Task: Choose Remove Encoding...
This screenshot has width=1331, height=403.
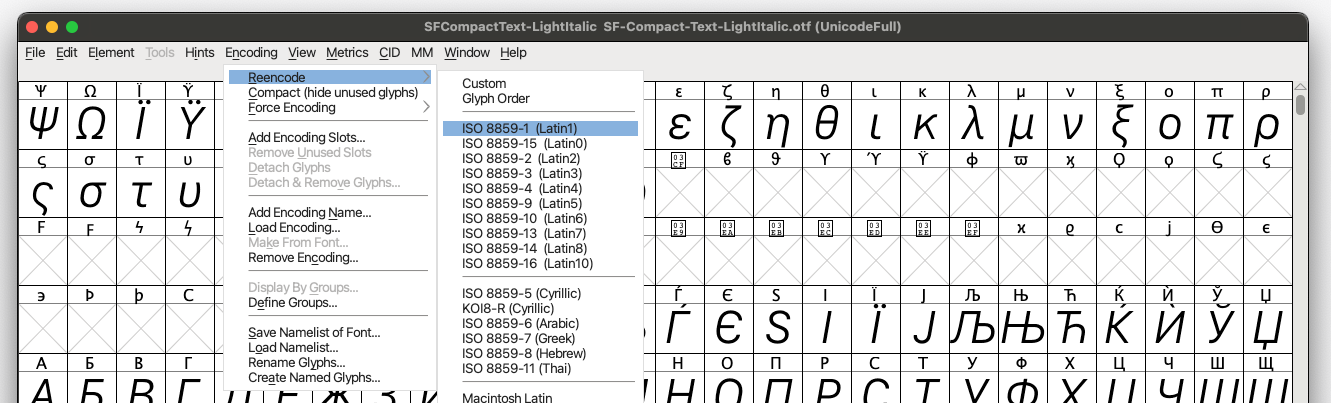Action: click(332, 257)
